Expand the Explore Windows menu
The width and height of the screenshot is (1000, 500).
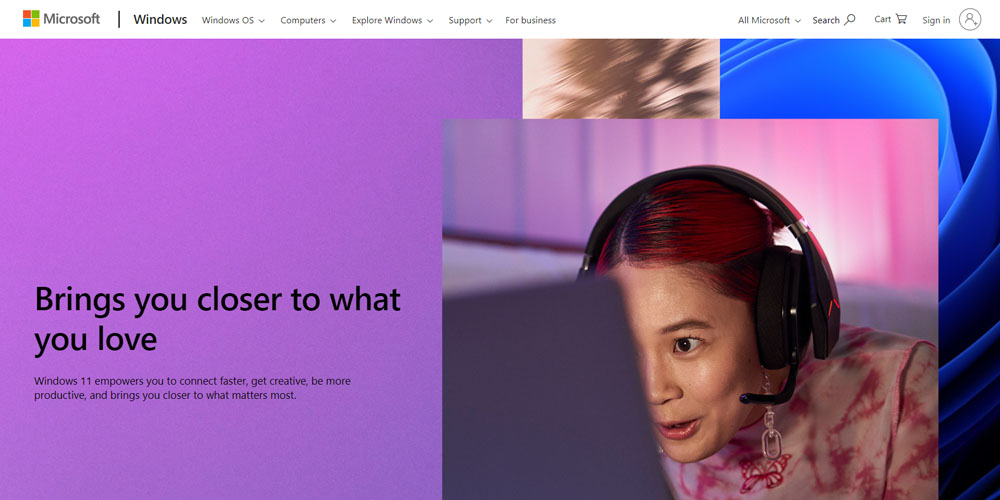tap(392, 20)
